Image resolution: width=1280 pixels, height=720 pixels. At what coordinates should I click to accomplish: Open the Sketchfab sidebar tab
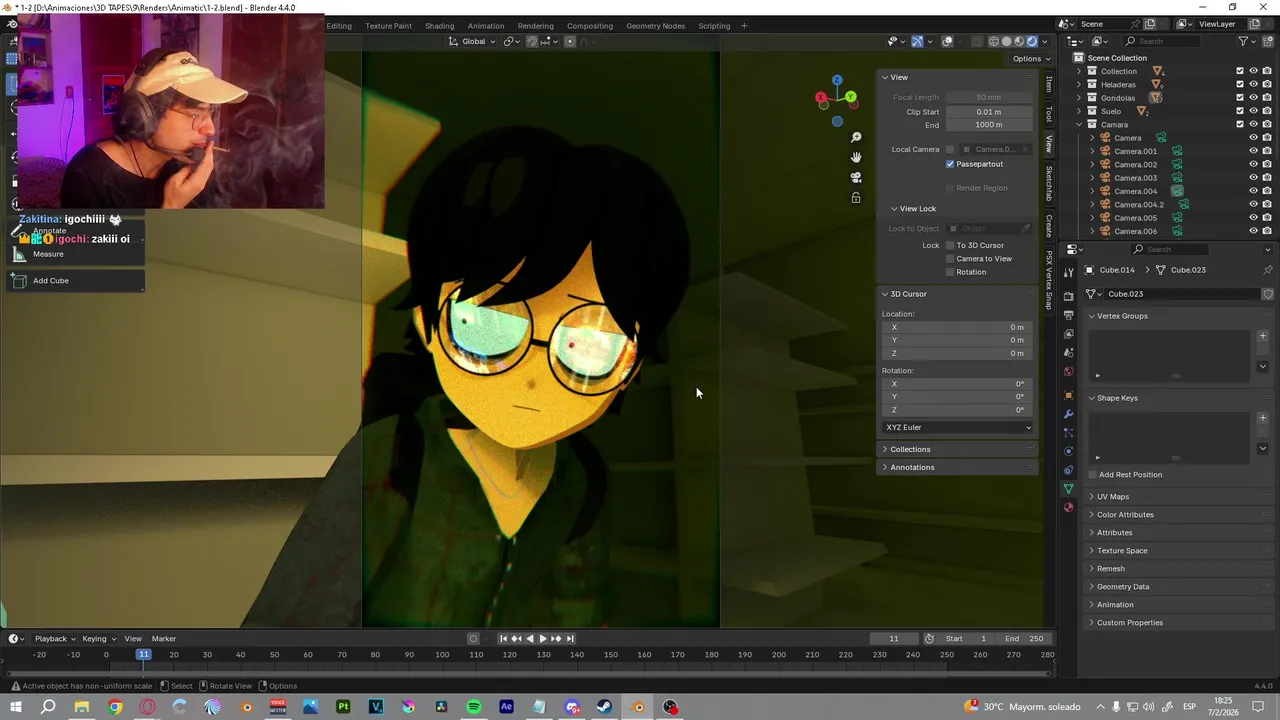coord(1049,182)
